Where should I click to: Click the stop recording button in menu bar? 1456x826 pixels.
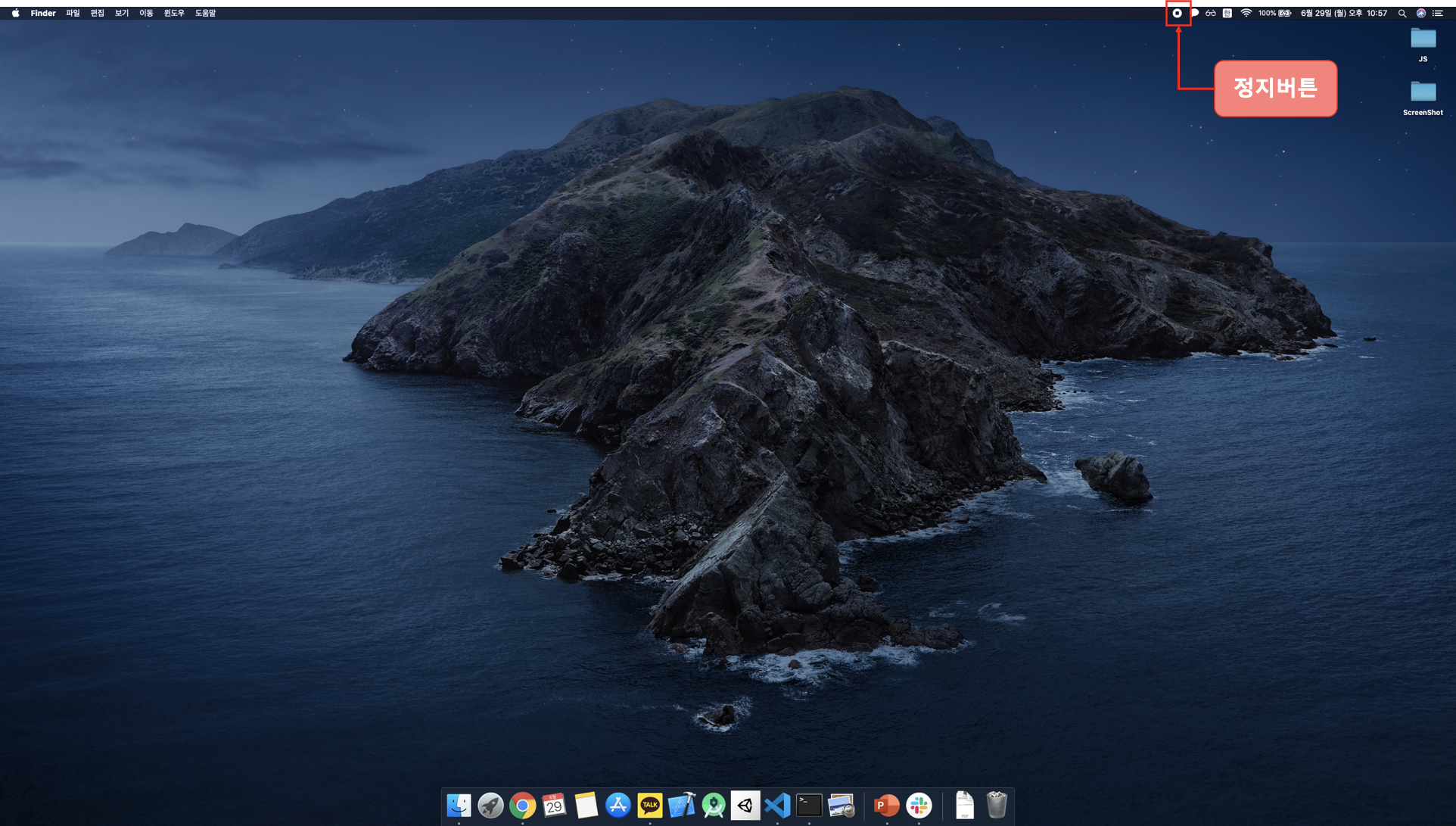pyautogui.click(x=1177, y=13)
